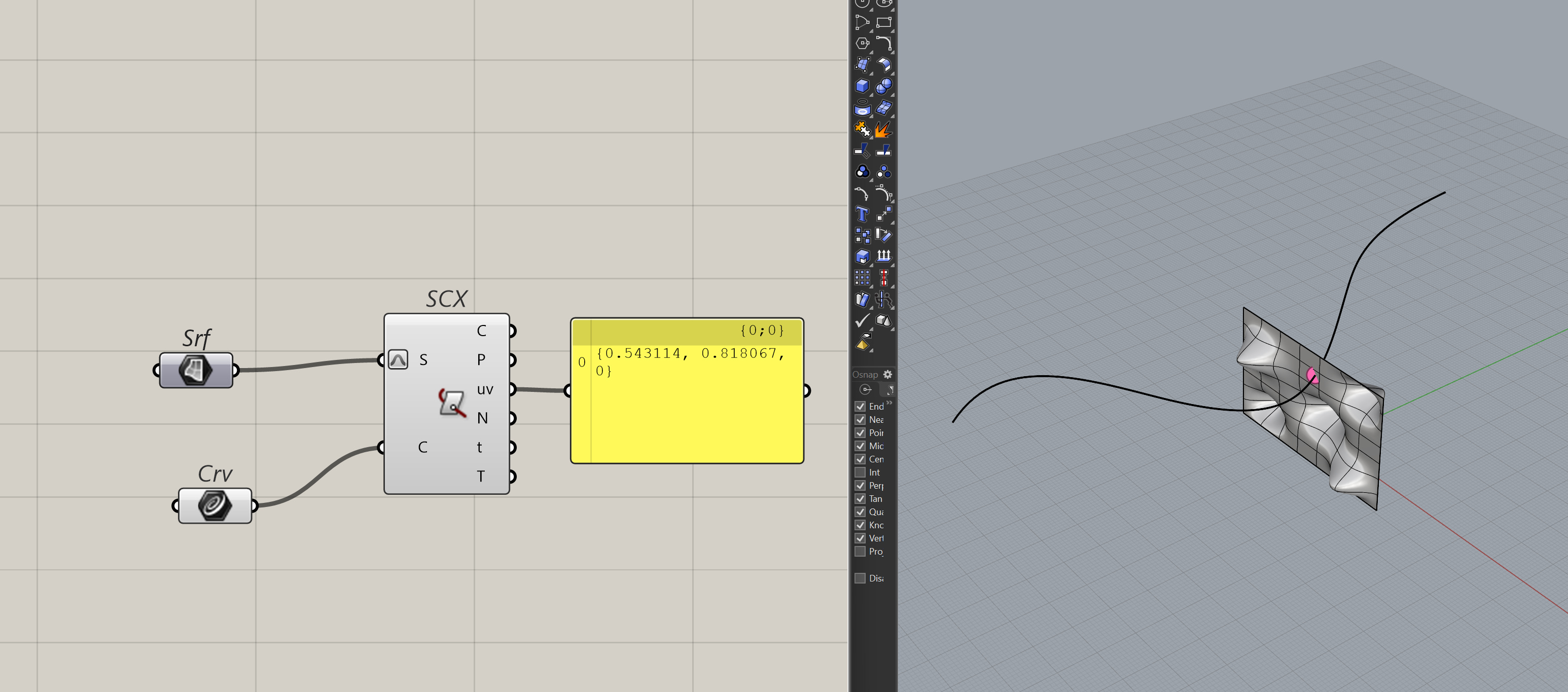This screenshot has height=692, width=1568.
Task: Uncheck the End osnap checkbox
Action: coord(860,406)
